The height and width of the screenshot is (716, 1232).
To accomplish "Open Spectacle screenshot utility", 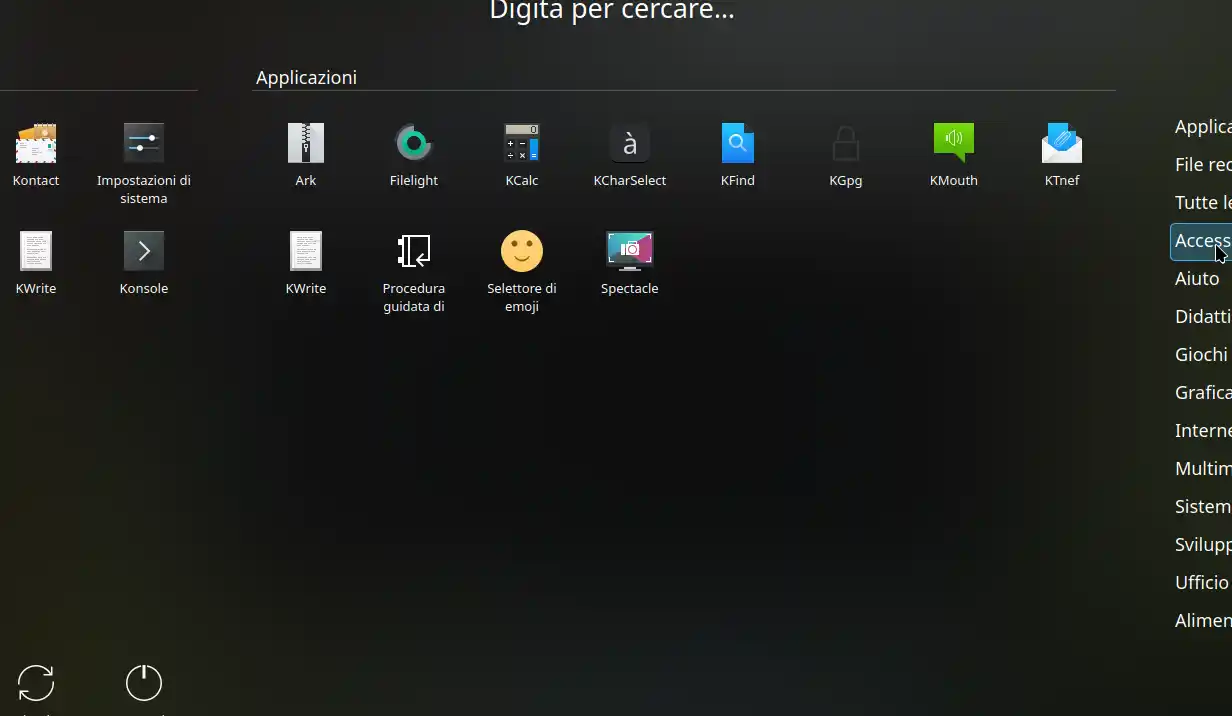I will pos(629,257).
